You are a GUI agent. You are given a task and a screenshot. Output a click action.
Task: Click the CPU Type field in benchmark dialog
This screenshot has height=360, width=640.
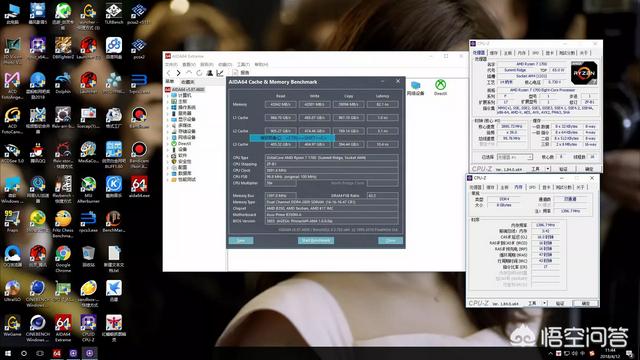tap(331, 158)
